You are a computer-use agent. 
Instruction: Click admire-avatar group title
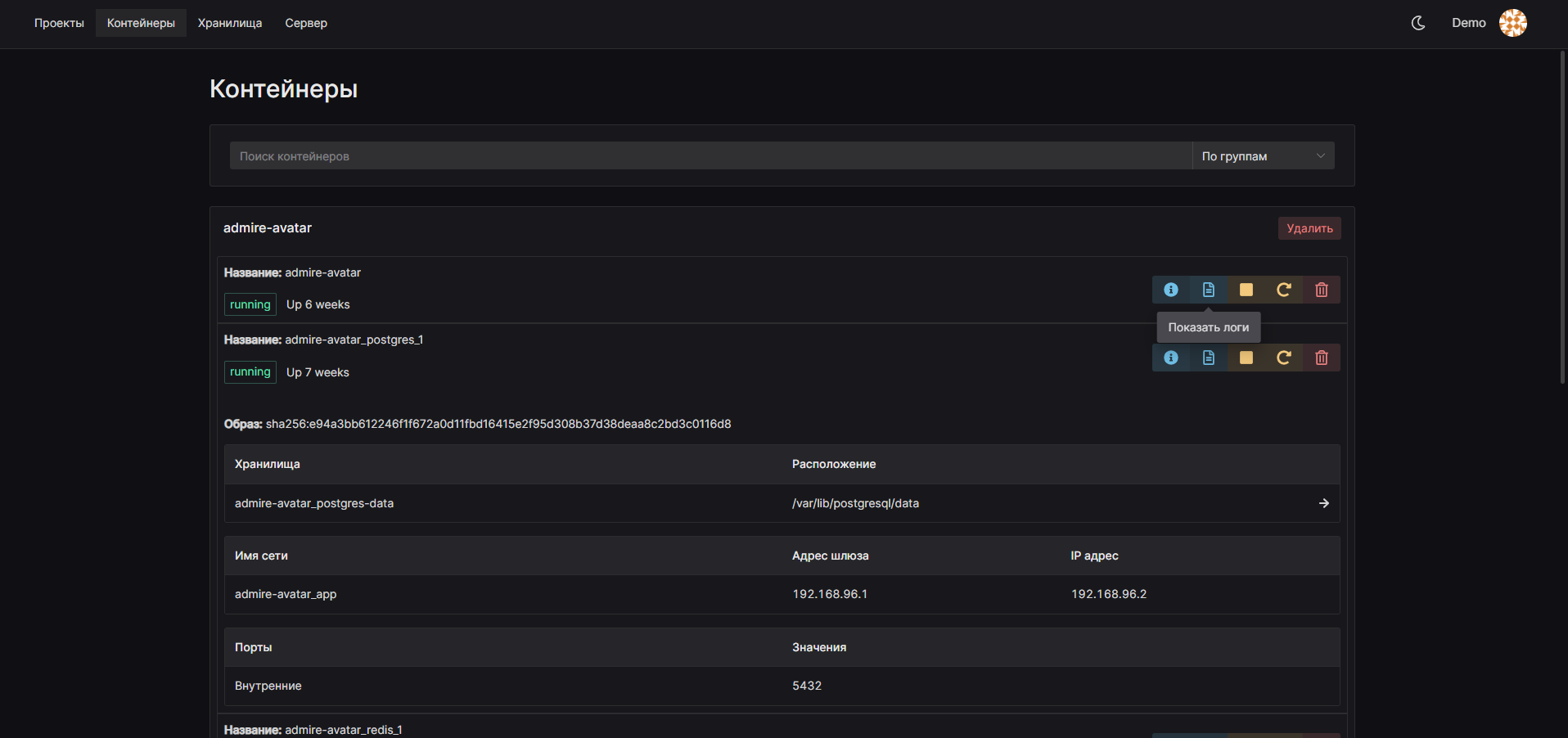[268, 227]
